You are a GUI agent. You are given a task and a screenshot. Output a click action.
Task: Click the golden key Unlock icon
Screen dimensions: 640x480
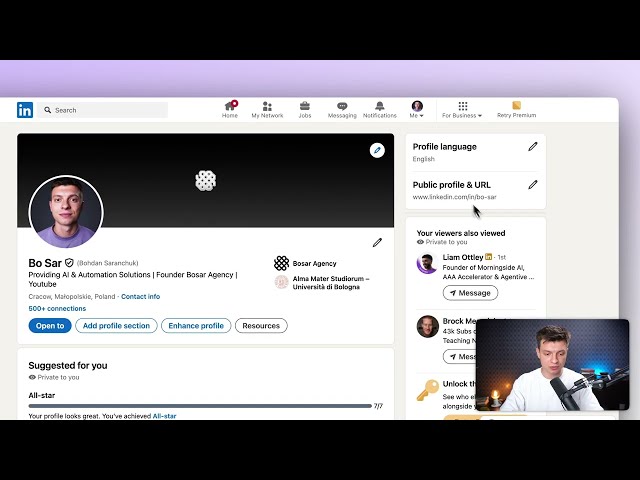(x=427, y=391)
